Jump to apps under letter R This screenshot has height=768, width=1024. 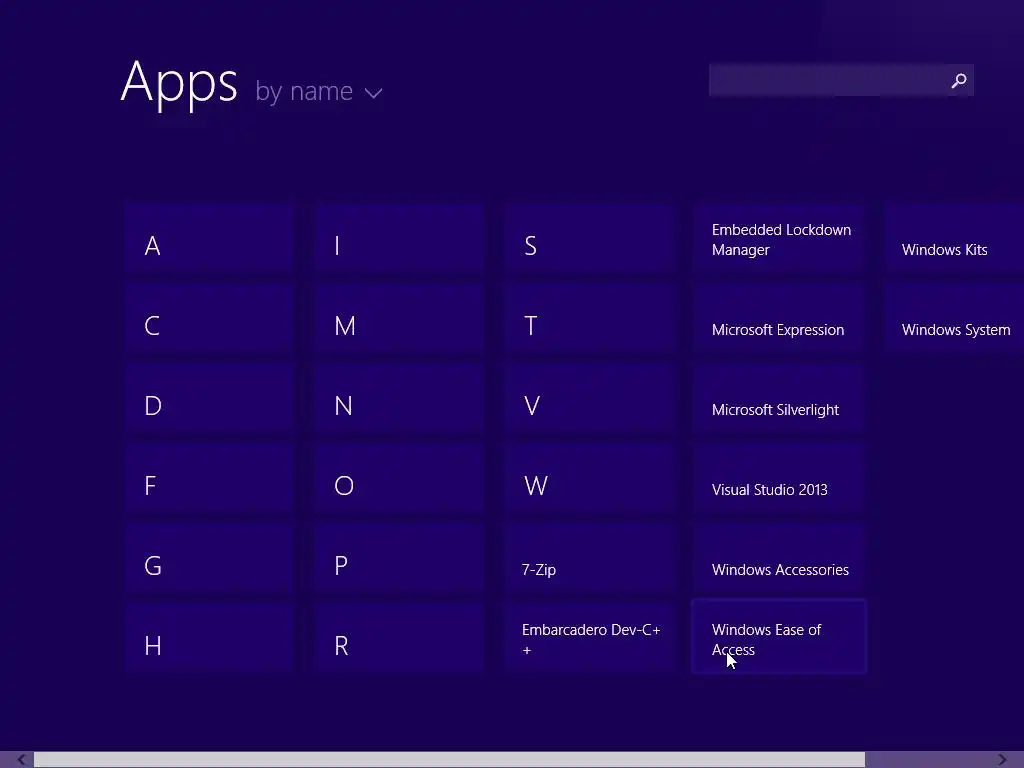[399, 638]
